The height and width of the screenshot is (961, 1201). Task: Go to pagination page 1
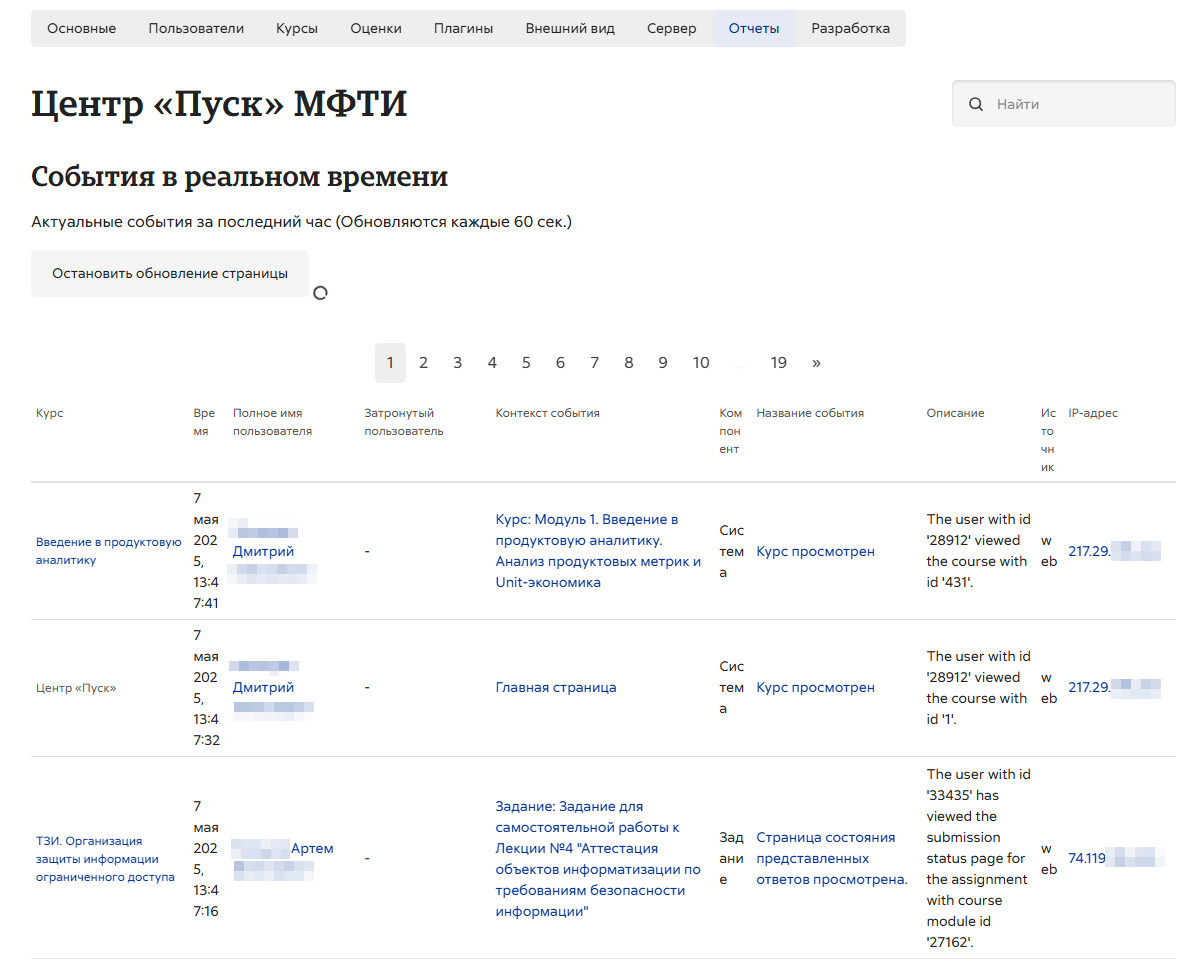390,363
